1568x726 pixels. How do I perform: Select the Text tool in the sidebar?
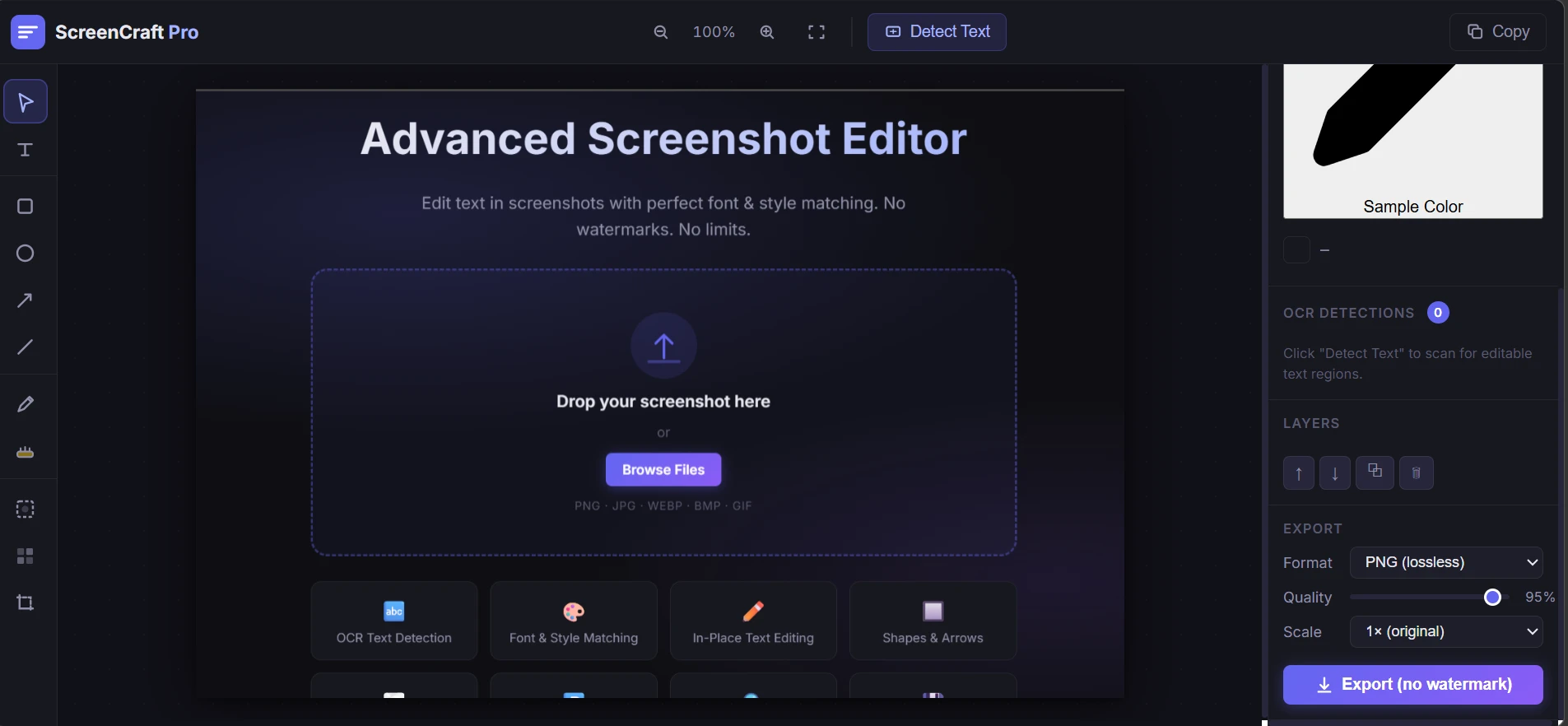coord(26,150)
